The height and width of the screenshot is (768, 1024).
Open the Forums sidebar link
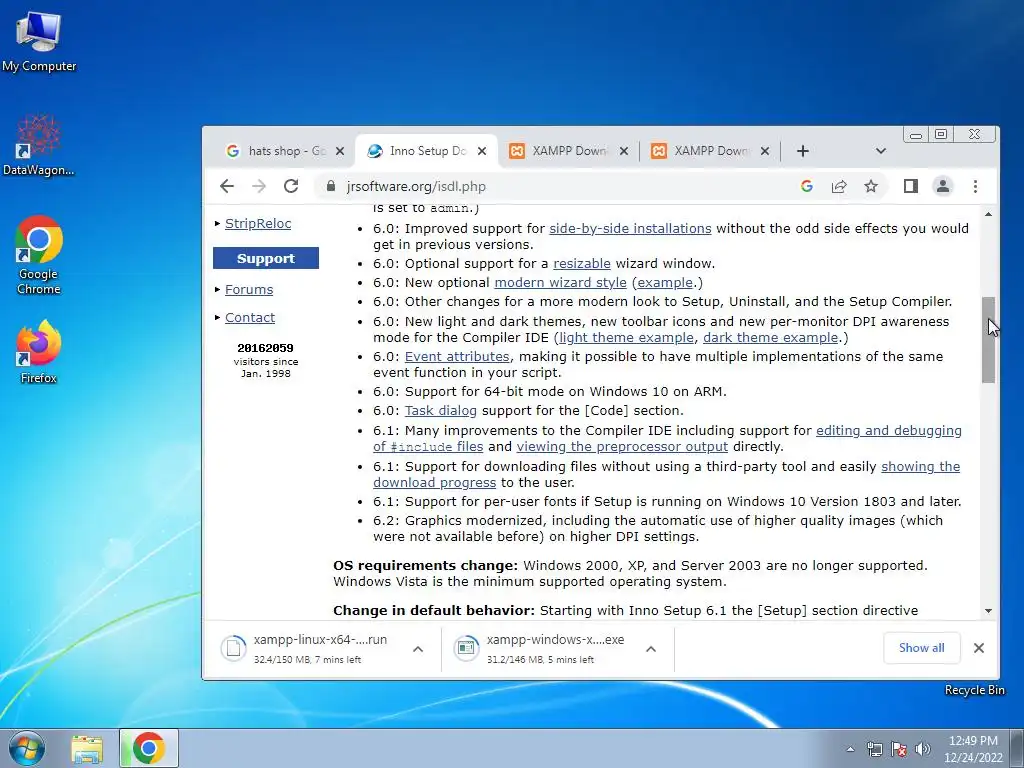(x=249, y=289)
